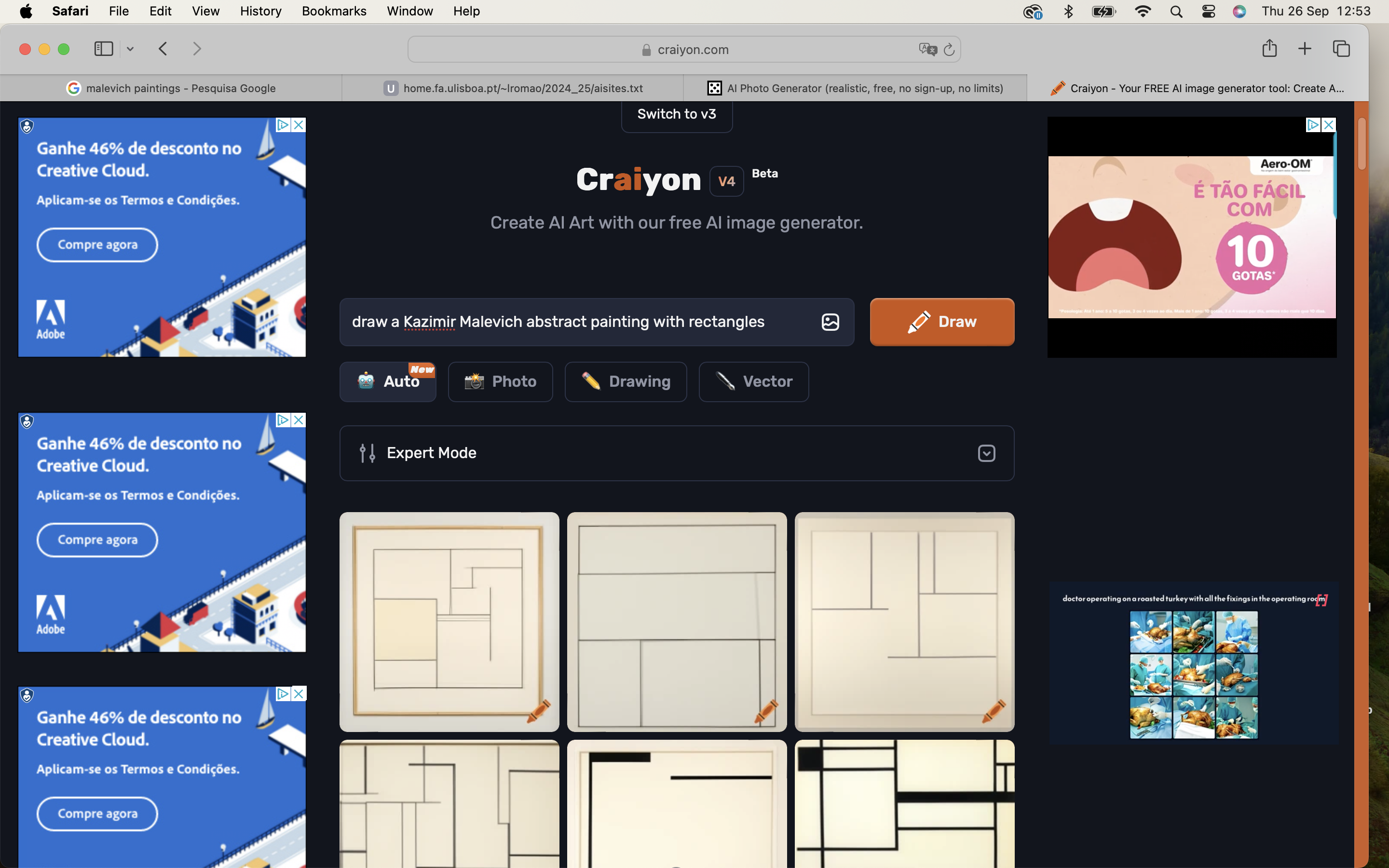
Task: Click AdChoices icon on top-left Adobe ad
Action: (x=283, y=125)
